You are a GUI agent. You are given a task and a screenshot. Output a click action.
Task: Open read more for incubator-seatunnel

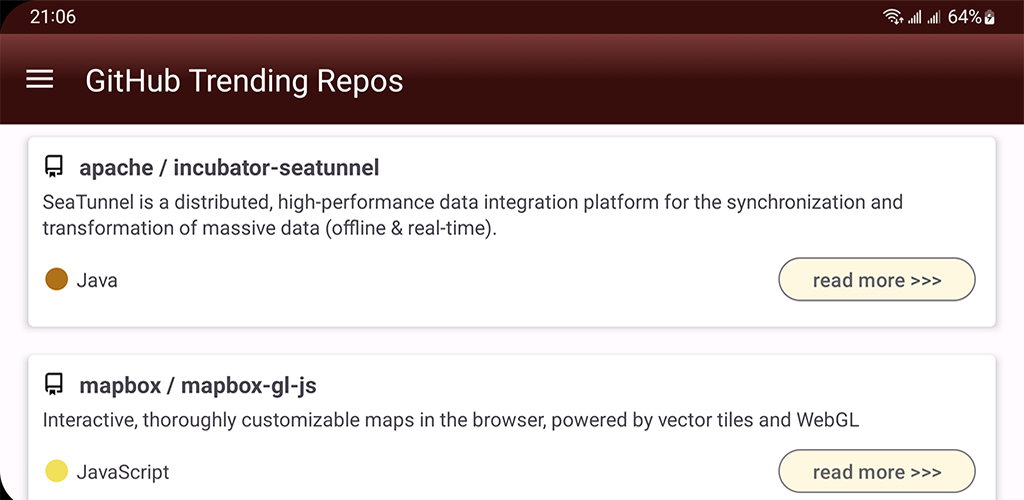coord(876,279)
